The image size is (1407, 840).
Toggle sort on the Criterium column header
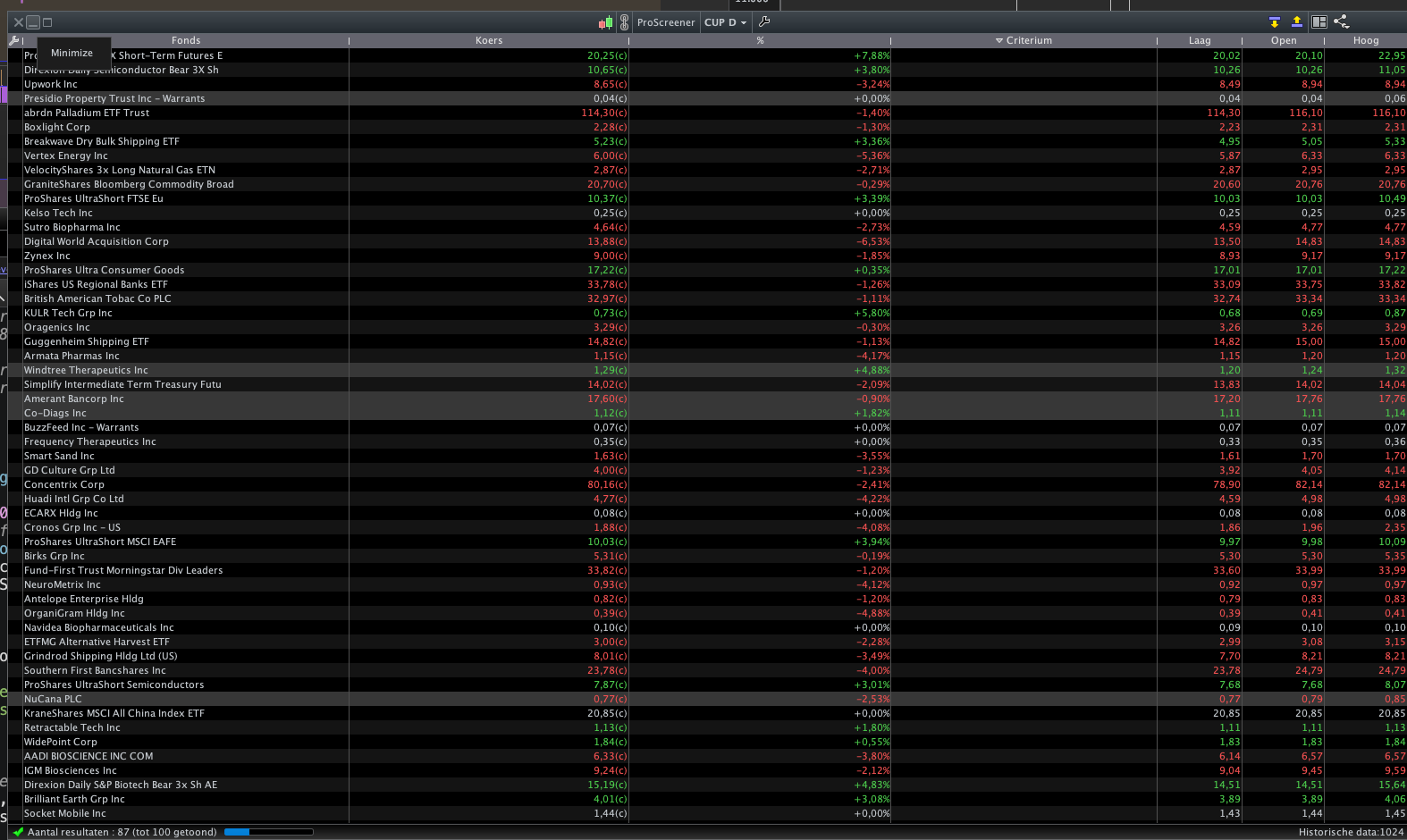tap(1024, 40)
